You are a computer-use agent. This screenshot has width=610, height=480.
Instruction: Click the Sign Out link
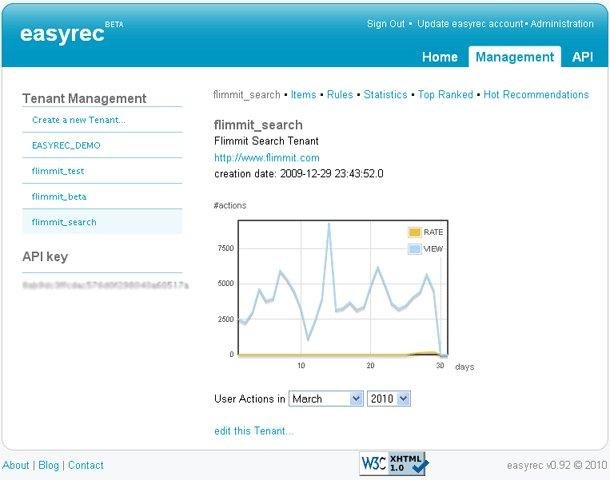click(x=386, y=24)
